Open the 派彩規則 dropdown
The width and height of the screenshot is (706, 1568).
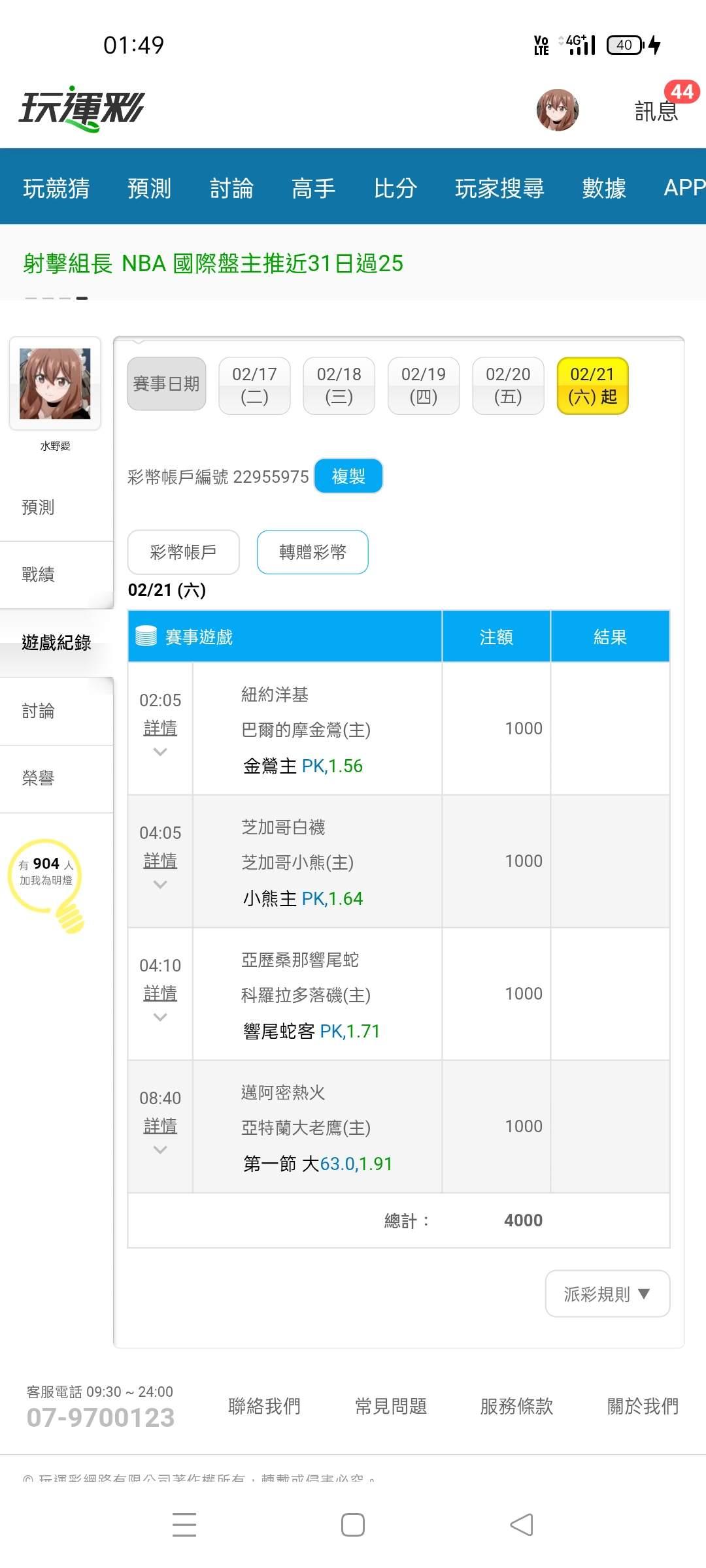607,1294
